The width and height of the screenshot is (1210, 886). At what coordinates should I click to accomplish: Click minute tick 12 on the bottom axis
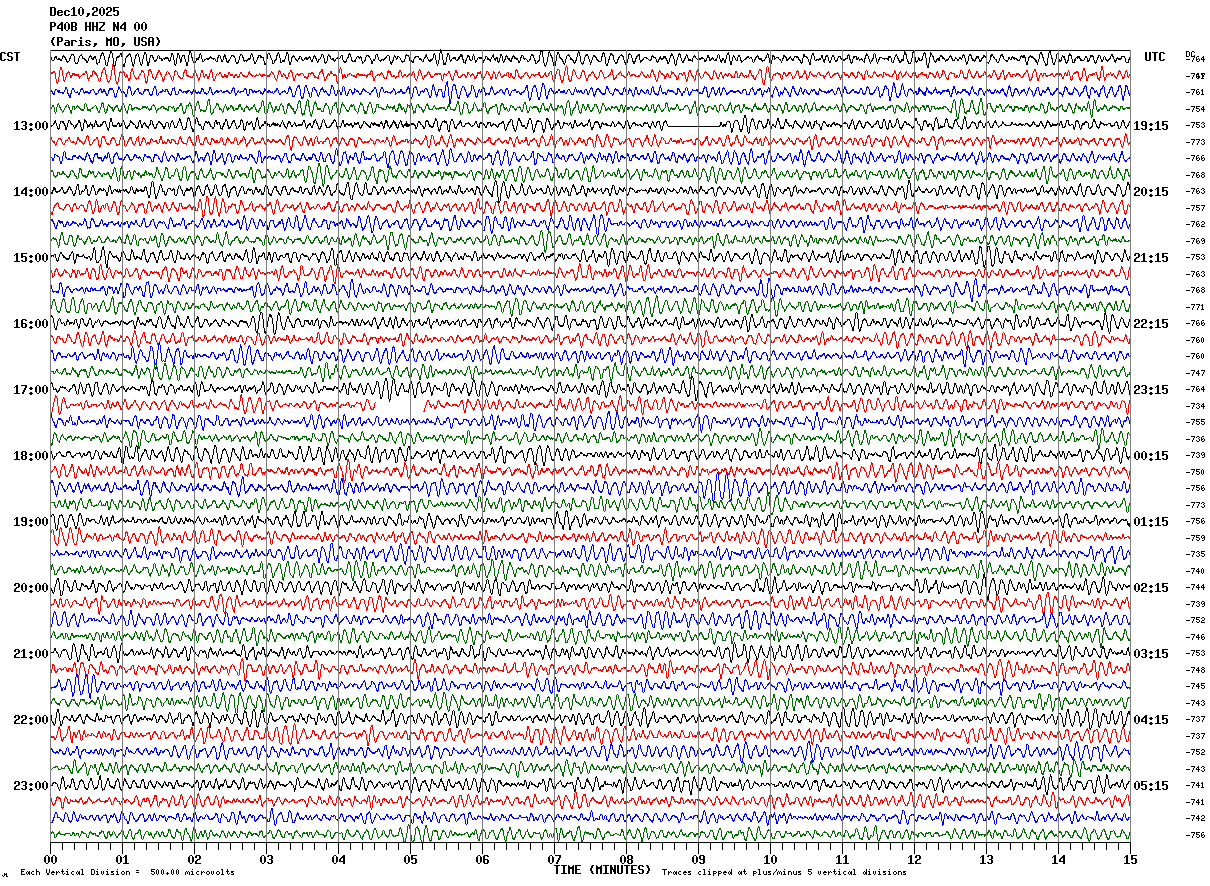click(914, 859)
